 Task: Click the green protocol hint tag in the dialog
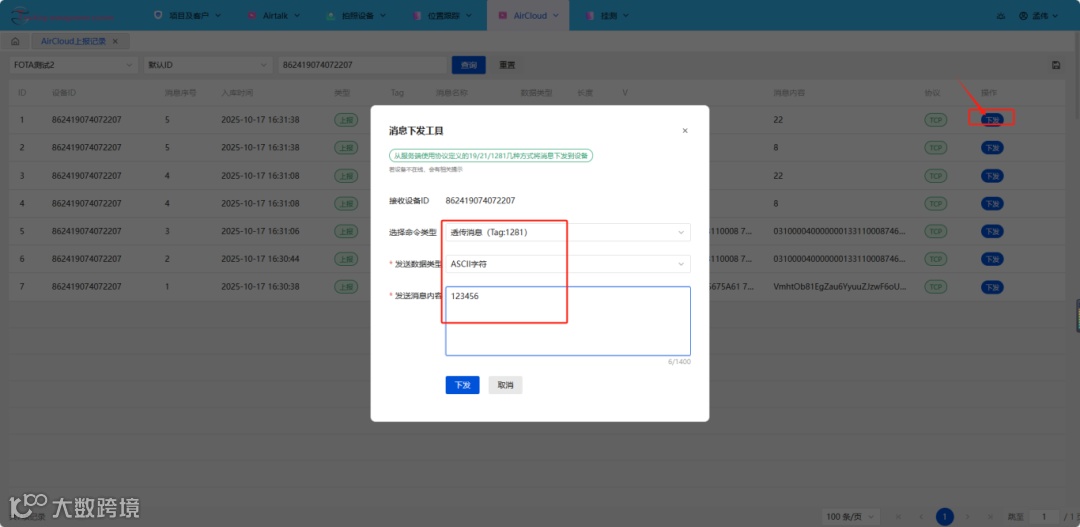point(491,156)
